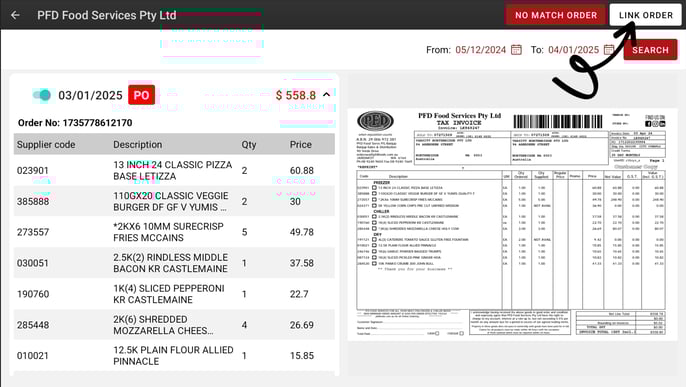The height and width of the screenshot is (387, 686).
Task: Click price 49.78
Action: tap(301, 232)
